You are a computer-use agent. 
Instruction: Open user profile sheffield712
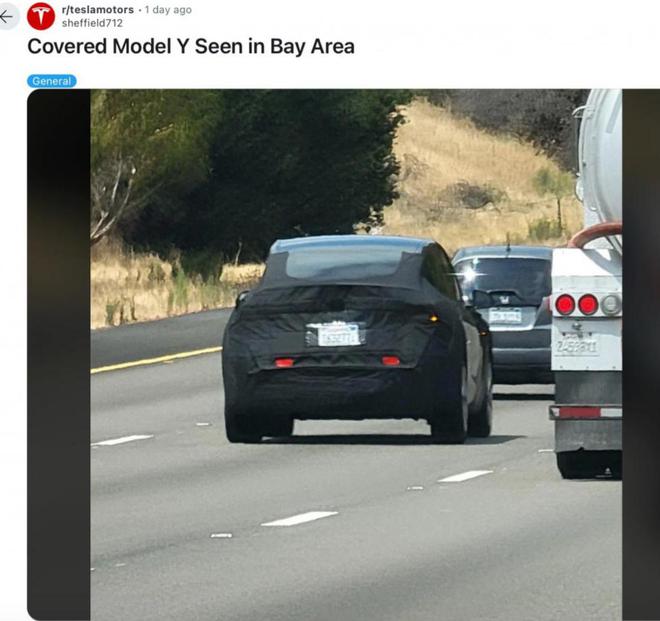[92, 23]
